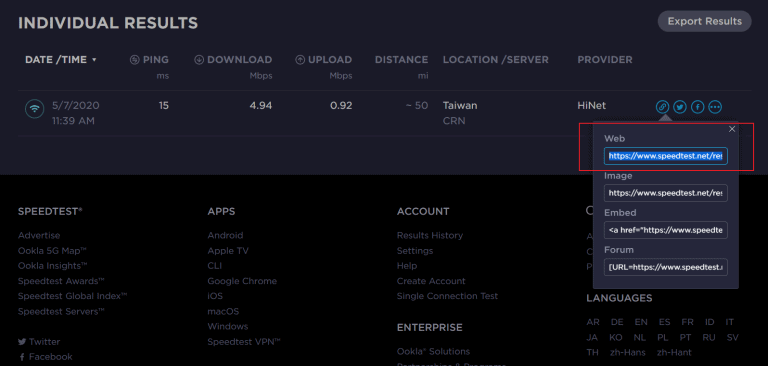The width and height of the screenshot is (768, 366).
Task: Open the Twitter footer link
Action: point(39,342)
